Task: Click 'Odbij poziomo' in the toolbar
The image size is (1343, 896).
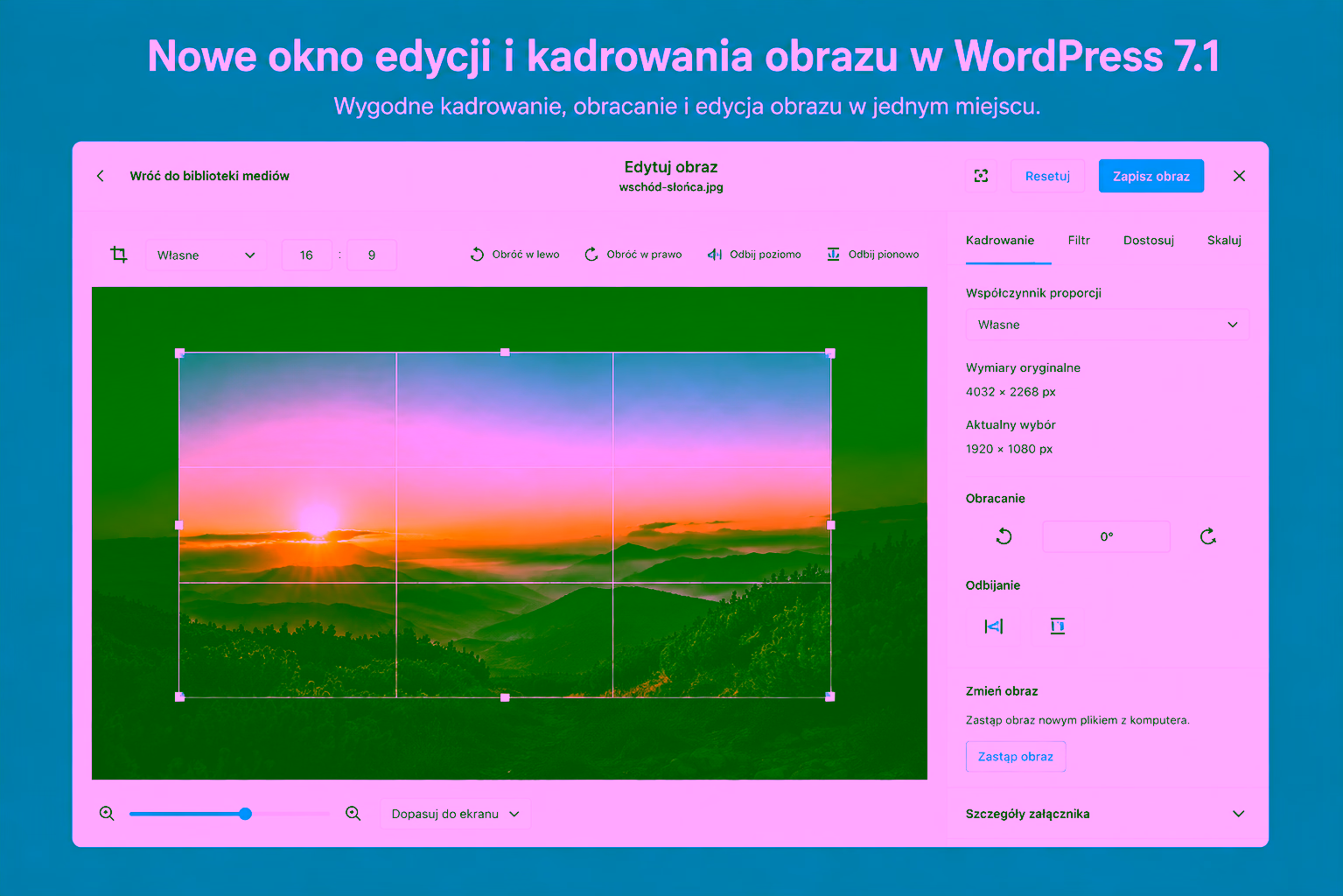Action: tap(754, 255)
